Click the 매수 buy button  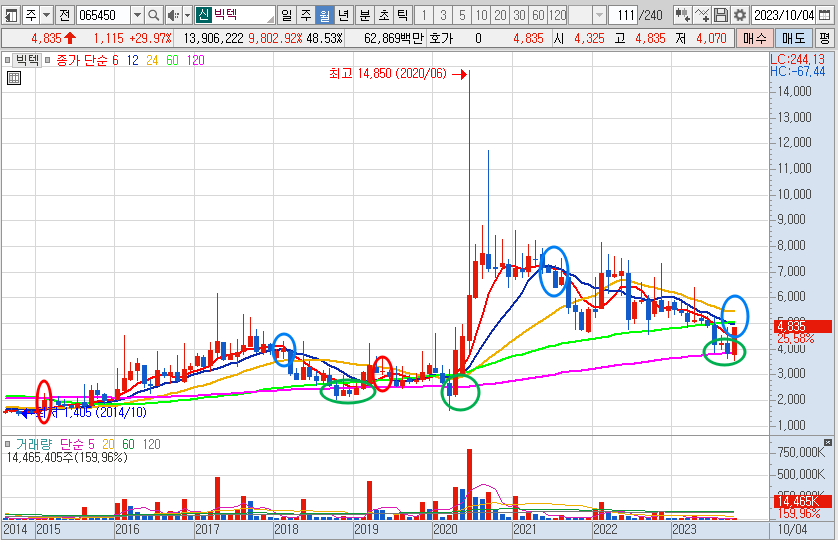(x=755, y=38)
